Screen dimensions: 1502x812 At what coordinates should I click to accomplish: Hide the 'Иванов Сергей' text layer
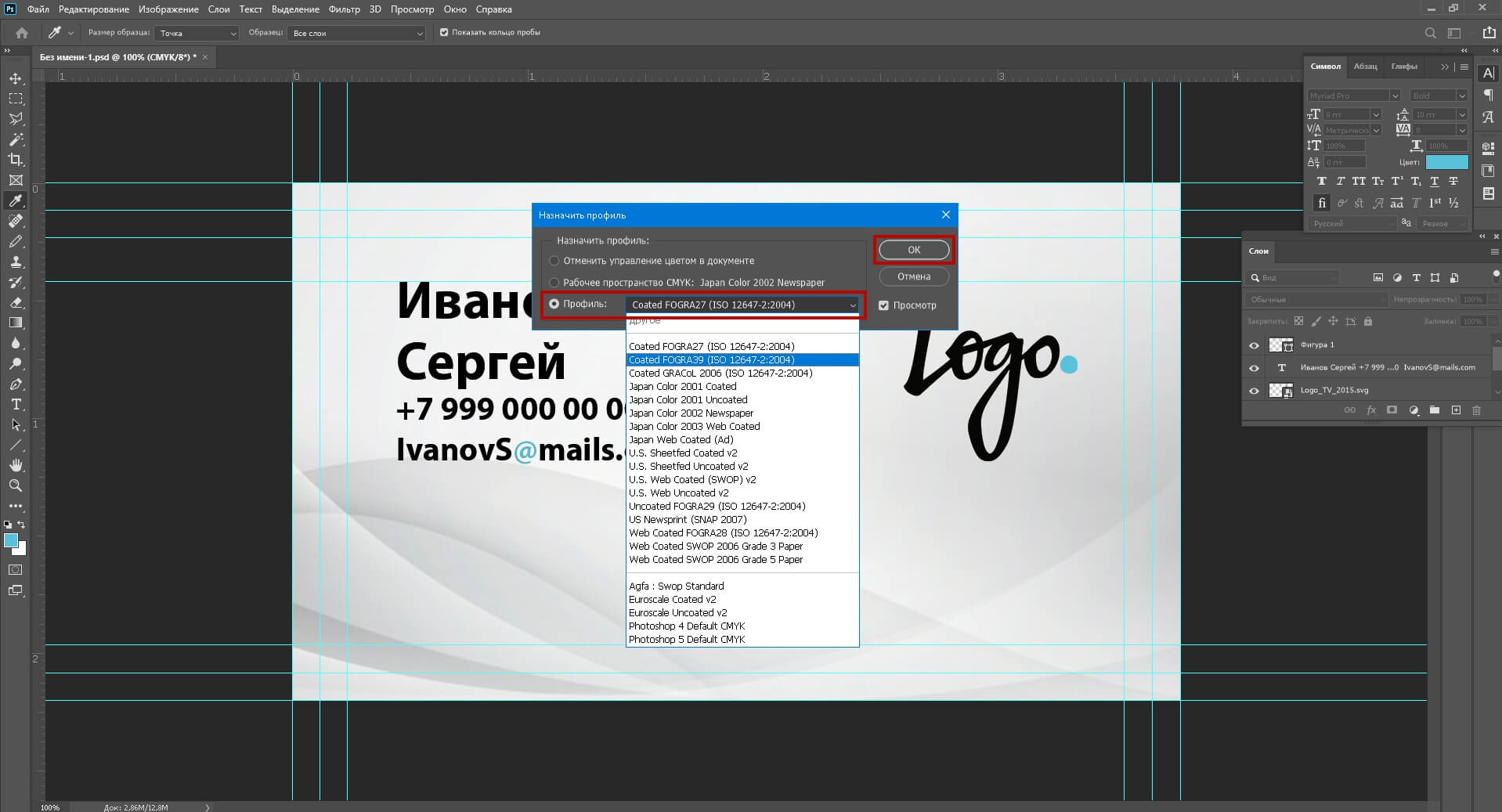[1254, 368]
